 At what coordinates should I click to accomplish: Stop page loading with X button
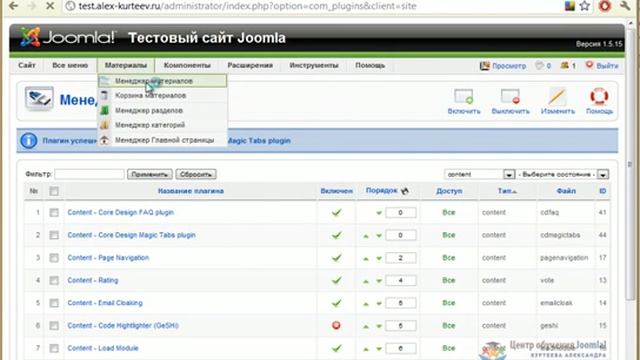click(x=50, y=6)
